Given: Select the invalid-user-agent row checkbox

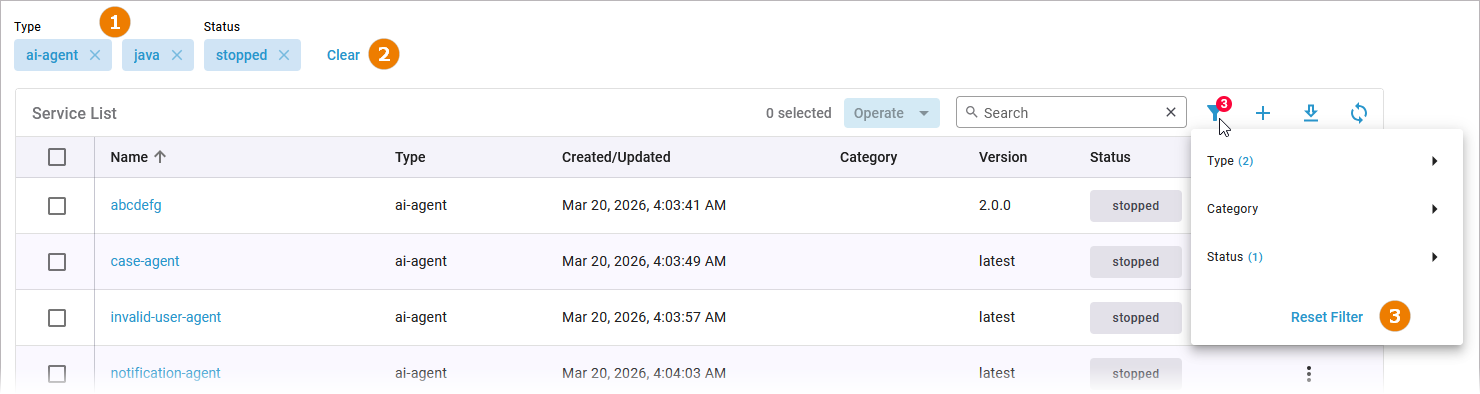Looking at the screenshot, I should 57,317.
